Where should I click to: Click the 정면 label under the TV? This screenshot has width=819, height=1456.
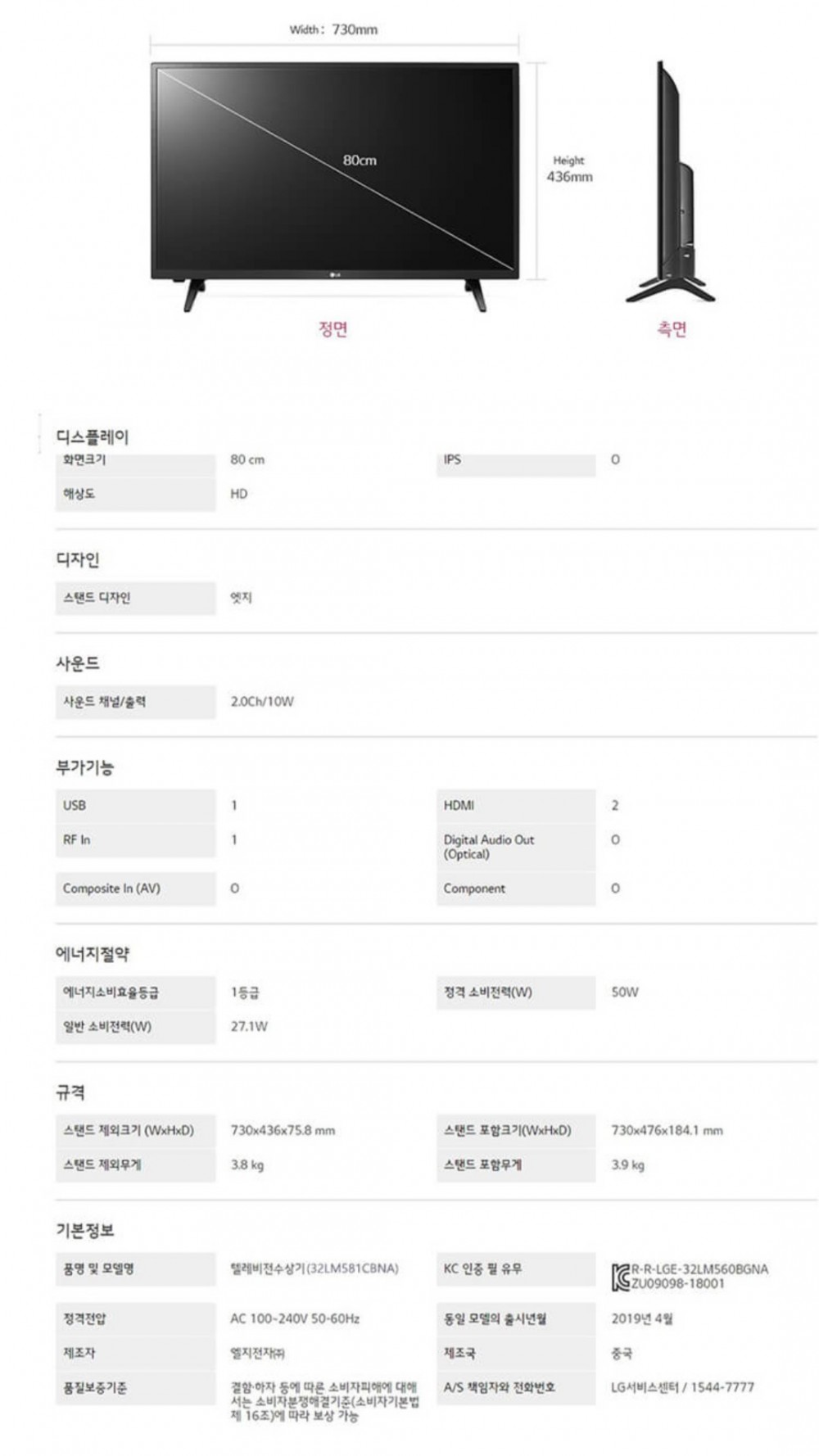click(333, 329)
